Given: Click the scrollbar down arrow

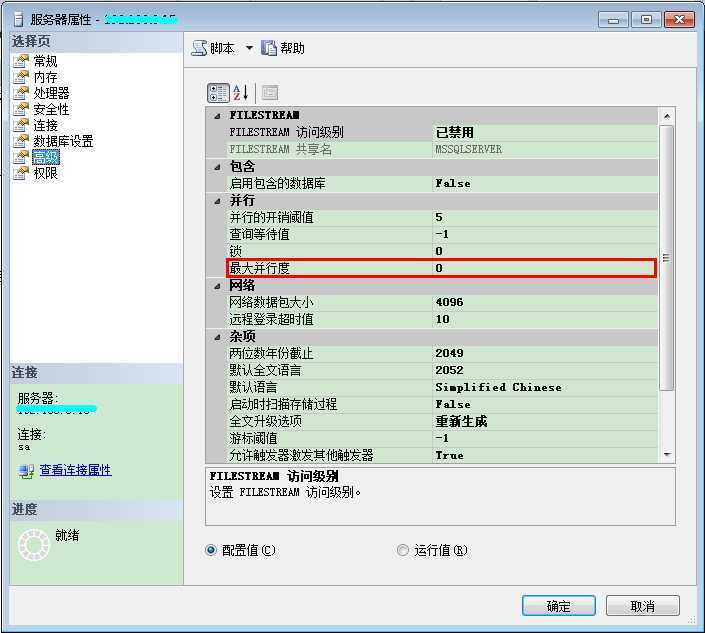Looking at the screenshot, I should click(x=667, y=455).
